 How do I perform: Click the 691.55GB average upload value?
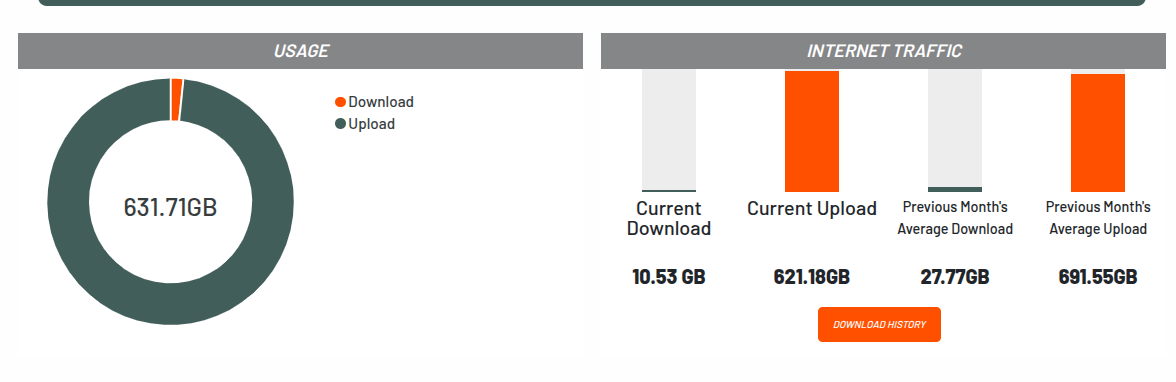pos(1098,277)
